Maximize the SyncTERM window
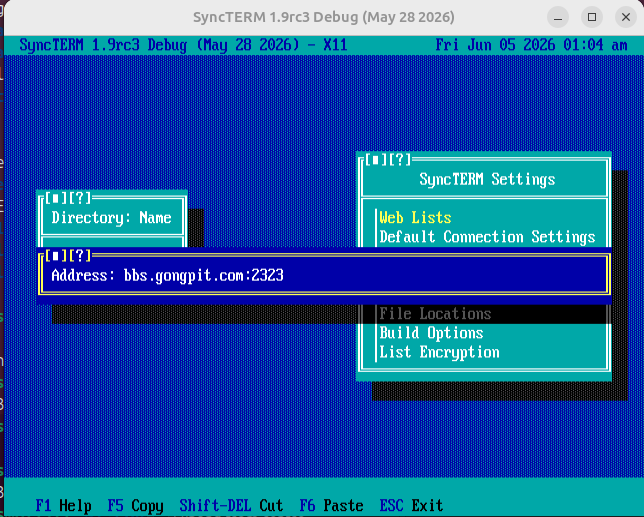The height and width of the screenshot is (517, 644). pyautogui.click(x=592, y=17)
